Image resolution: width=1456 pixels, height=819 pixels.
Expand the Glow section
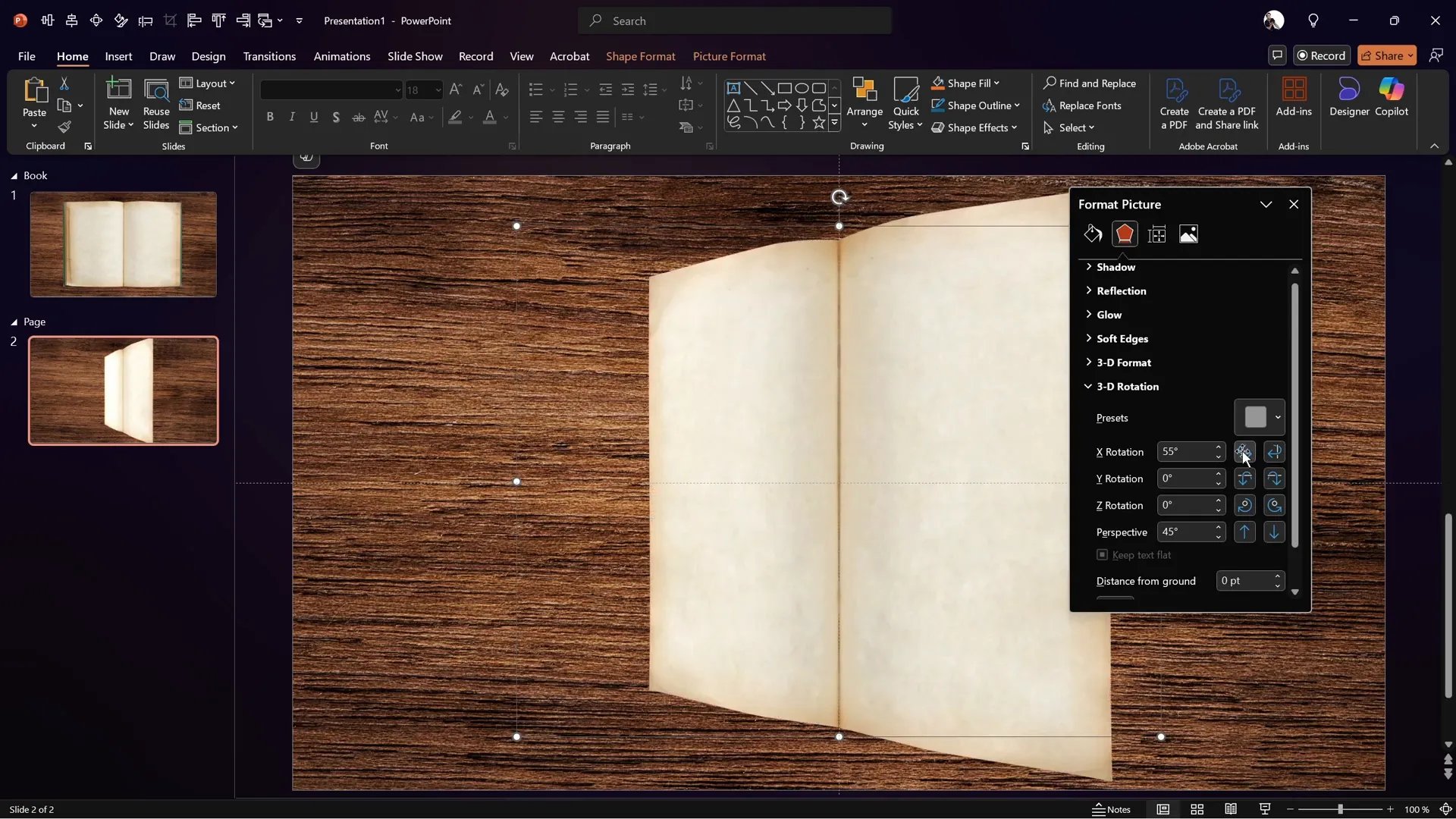pyautogui.click(x=1103, y=315)
